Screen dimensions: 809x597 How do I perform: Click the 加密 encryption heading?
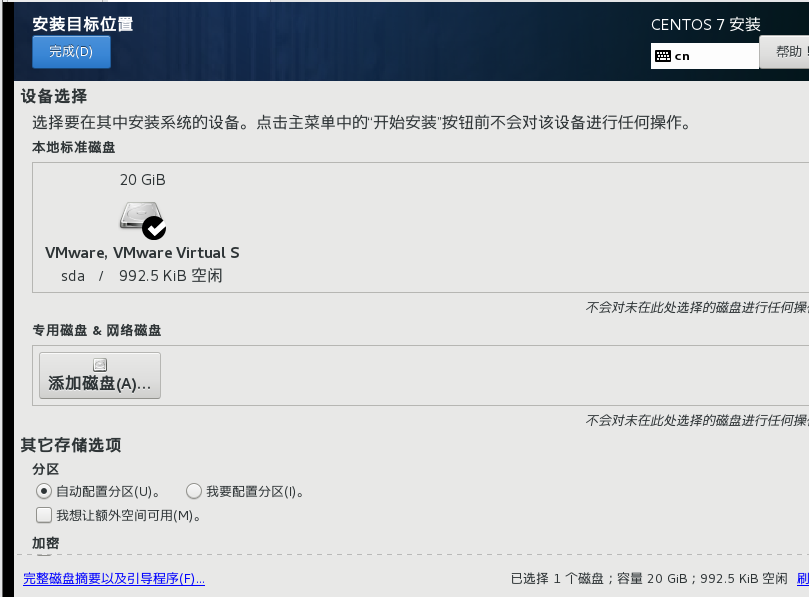tap(46, 543)
